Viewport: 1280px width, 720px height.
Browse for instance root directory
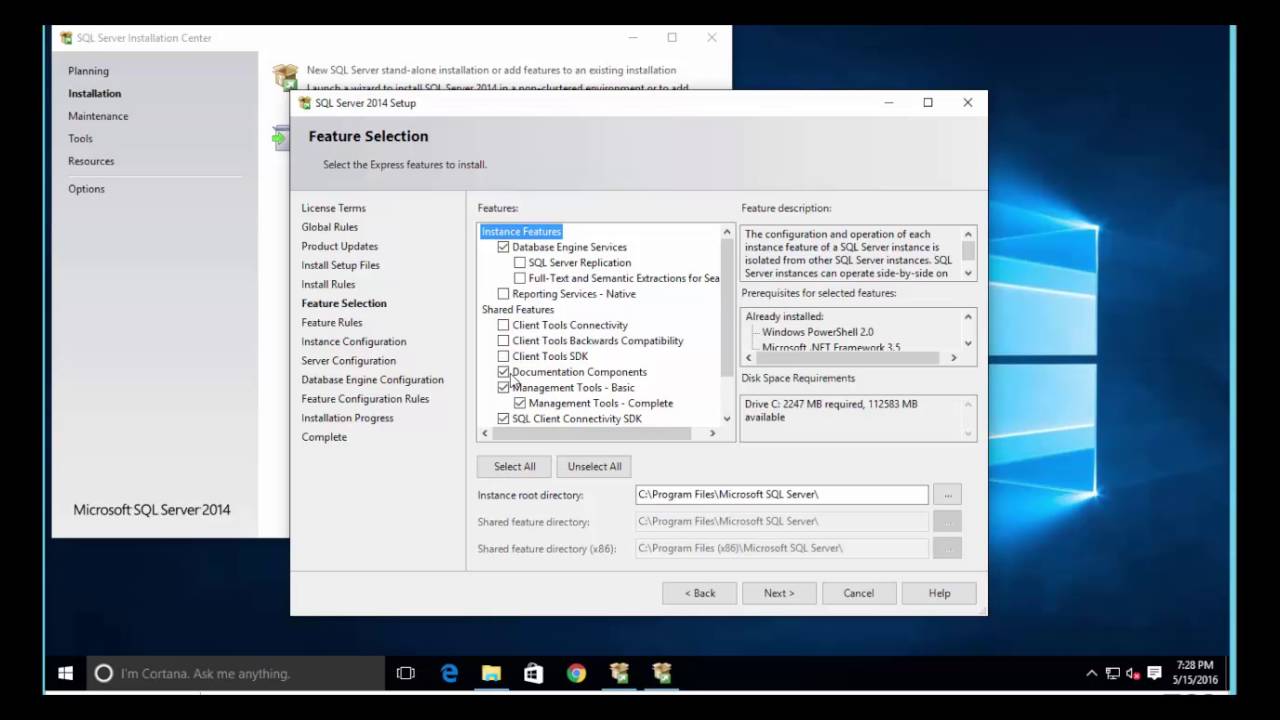coord(947,494)
